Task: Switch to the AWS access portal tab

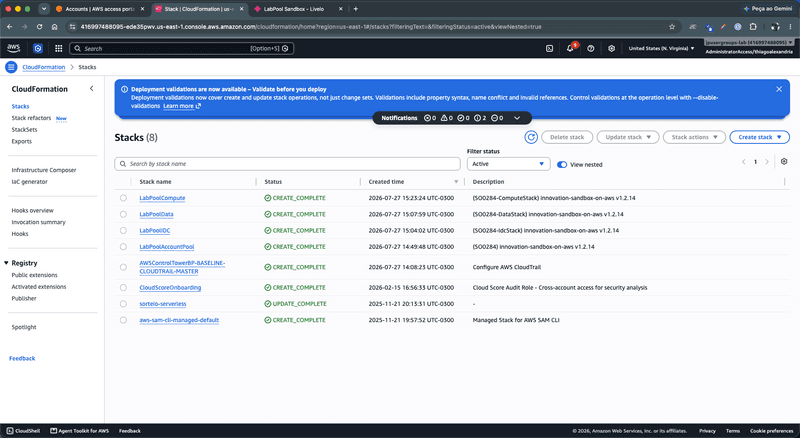Action: point(99,9)
